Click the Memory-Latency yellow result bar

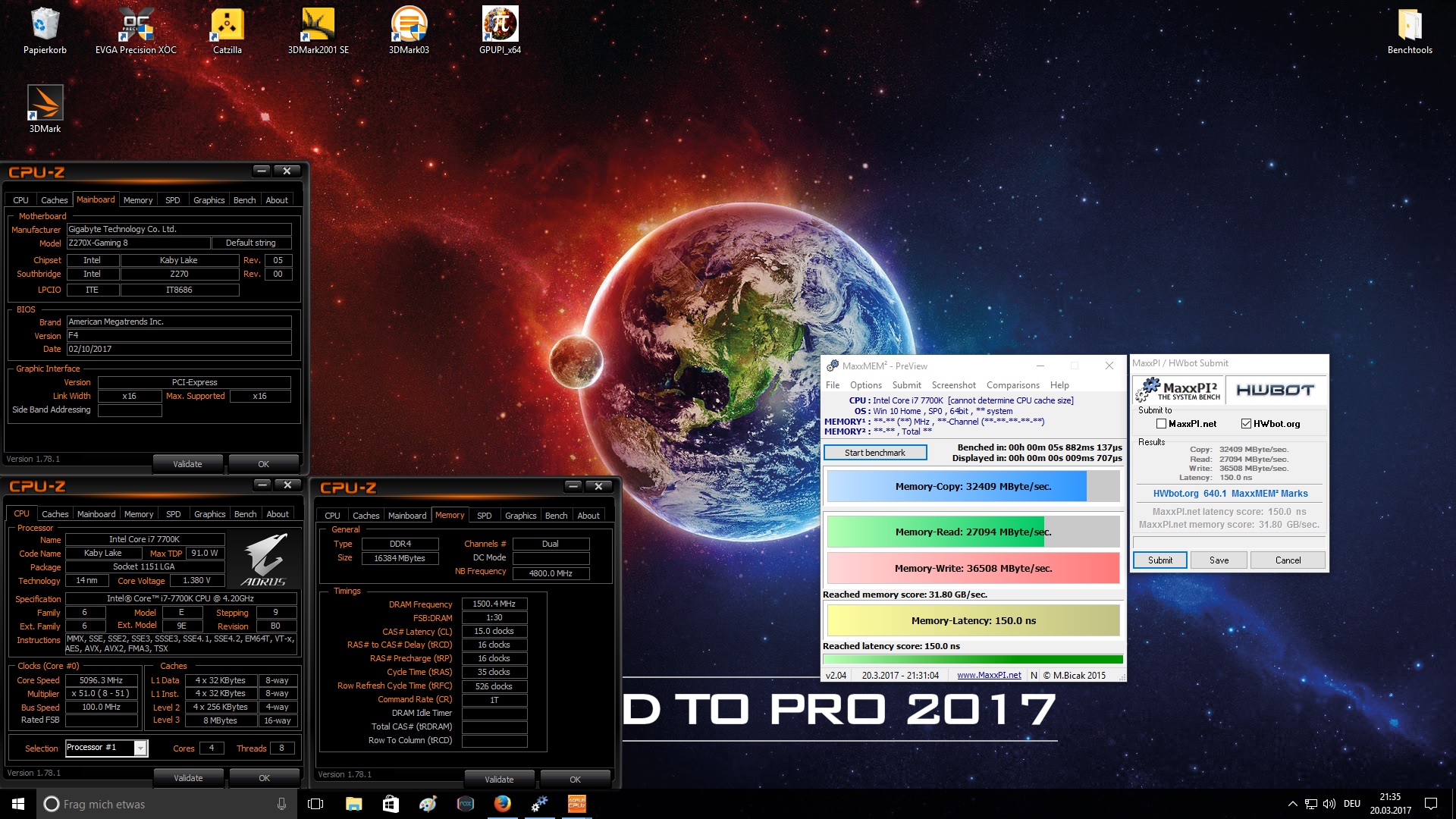[973, 620]
